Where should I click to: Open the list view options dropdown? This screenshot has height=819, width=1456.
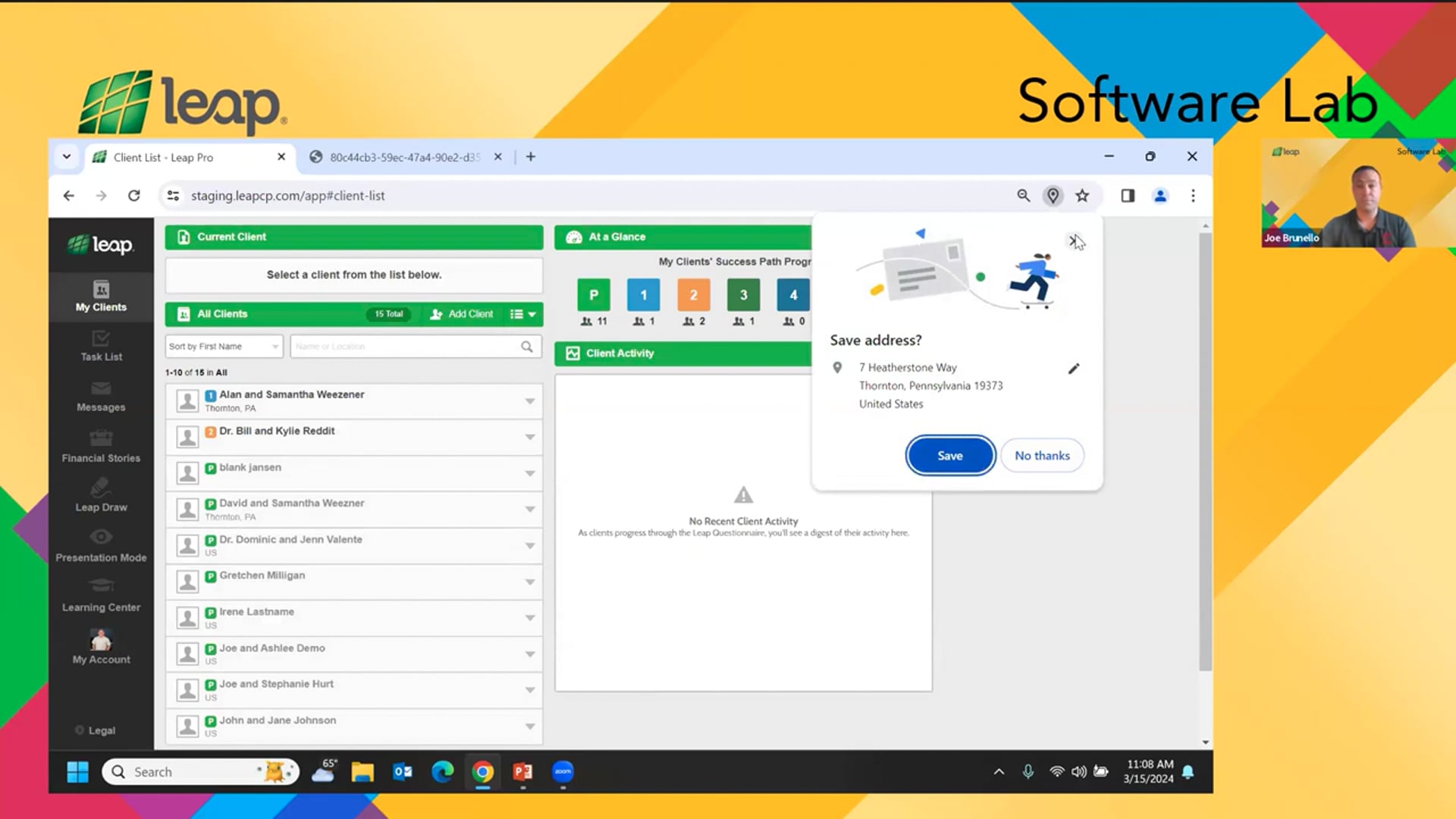pos(523,314)
